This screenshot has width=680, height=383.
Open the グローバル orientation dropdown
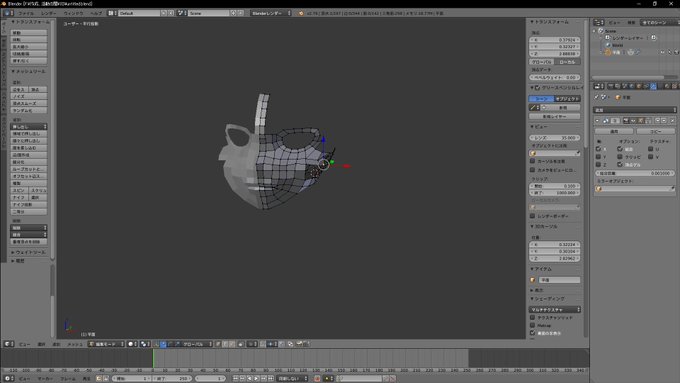tap(197, 344)
